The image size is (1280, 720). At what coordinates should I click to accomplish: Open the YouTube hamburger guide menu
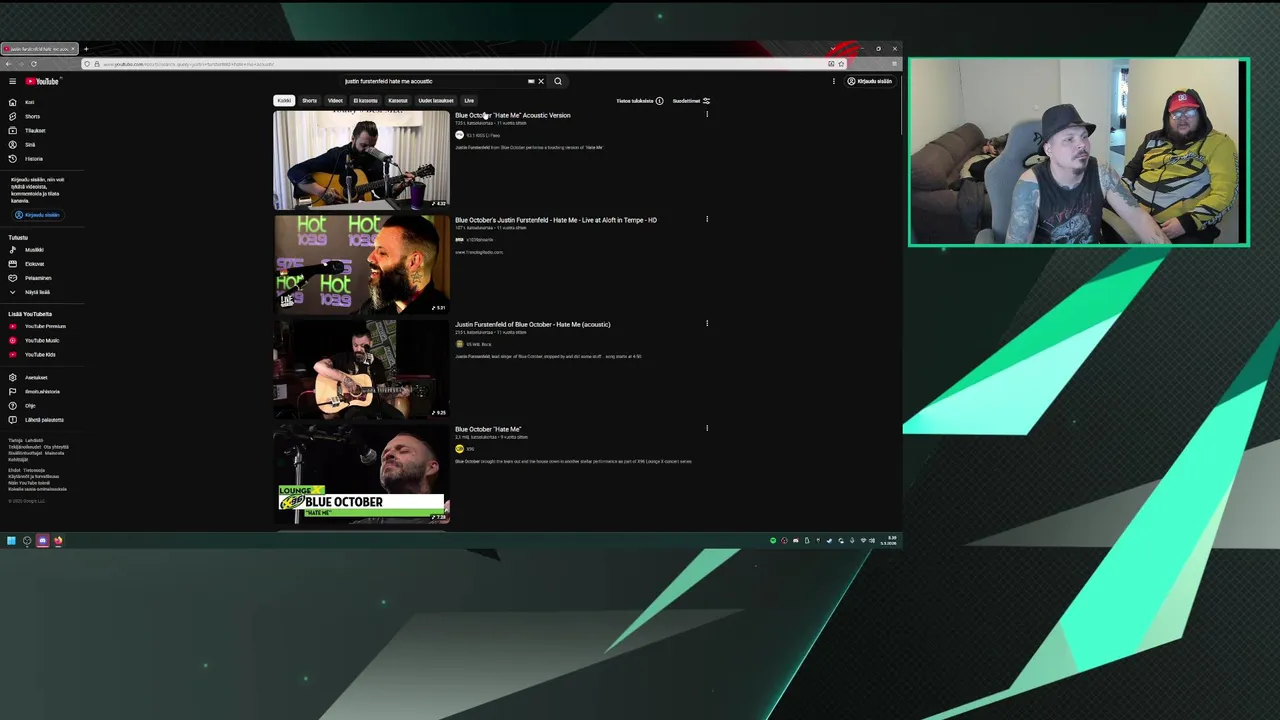[12, 81]
